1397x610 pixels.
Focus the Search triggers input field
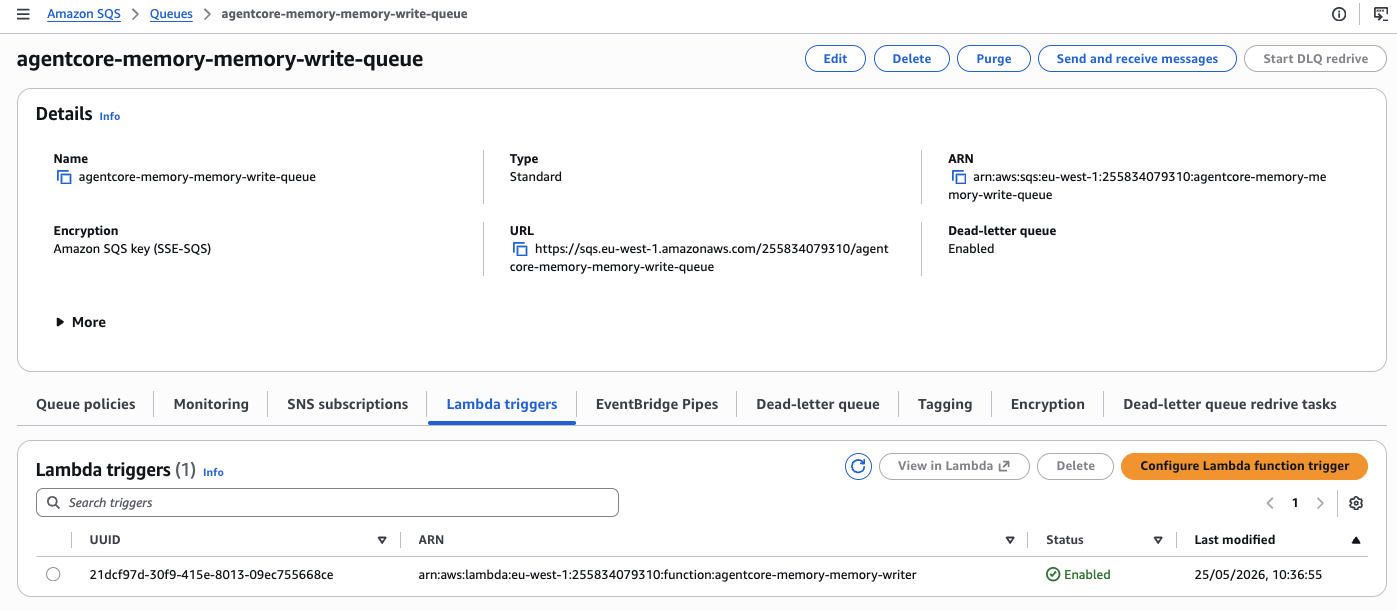pos(327,503)
